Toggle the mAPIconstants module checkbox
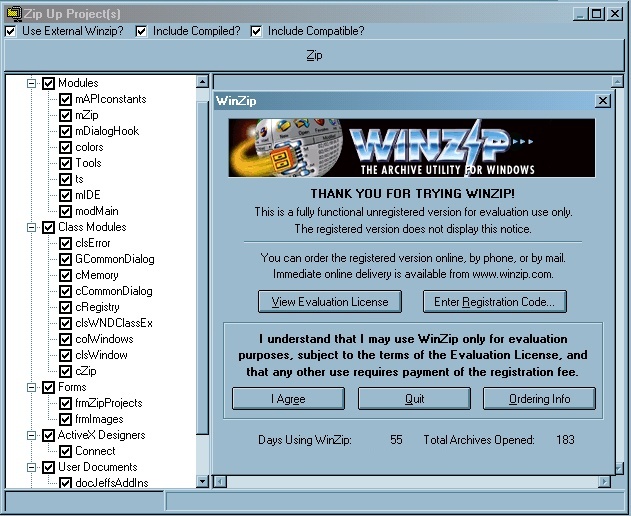 pyautogui.click(x=65, y=99)
